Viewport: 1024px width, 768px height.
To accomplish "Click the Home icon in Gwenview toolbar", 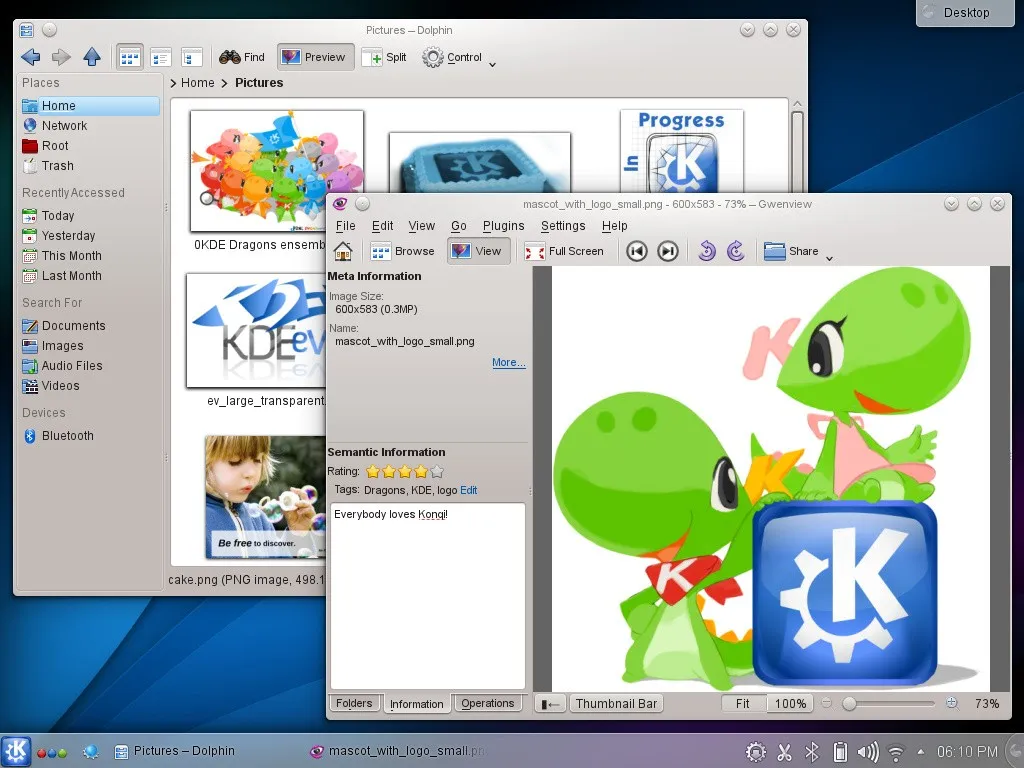I will coord(343,251).
